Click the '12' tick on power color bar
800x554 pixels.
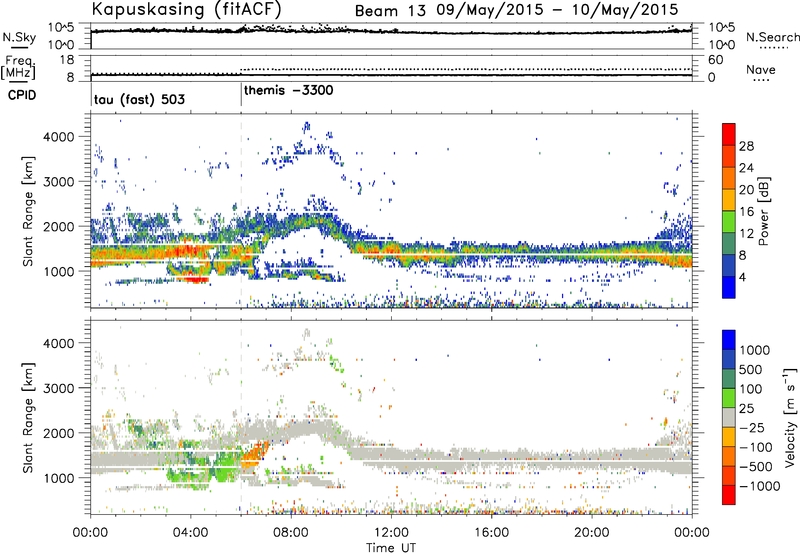coord(746,234)
